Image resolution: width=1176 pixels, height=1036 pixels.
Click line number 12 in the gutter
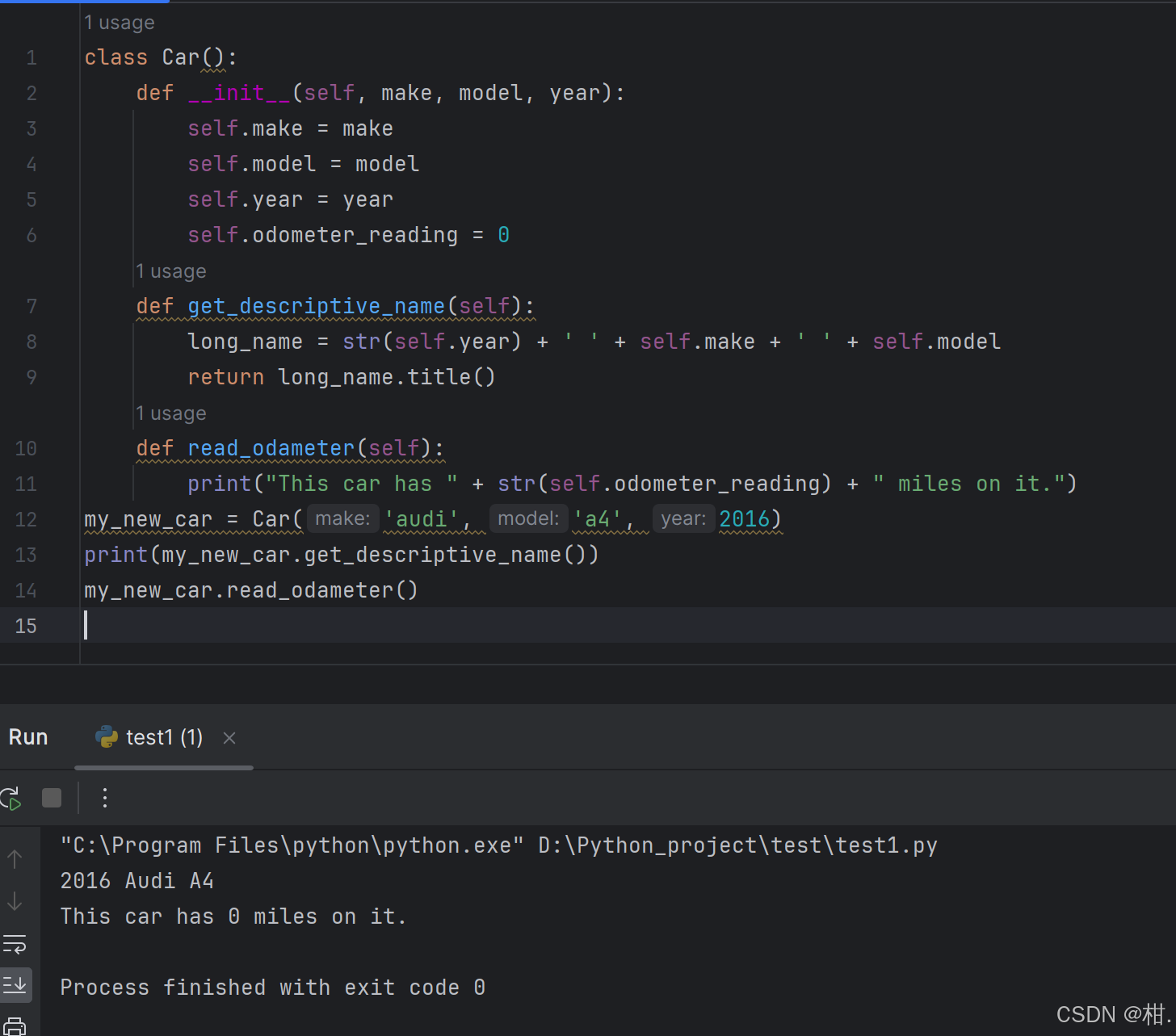pyautogui.click(x=25, y=519)
